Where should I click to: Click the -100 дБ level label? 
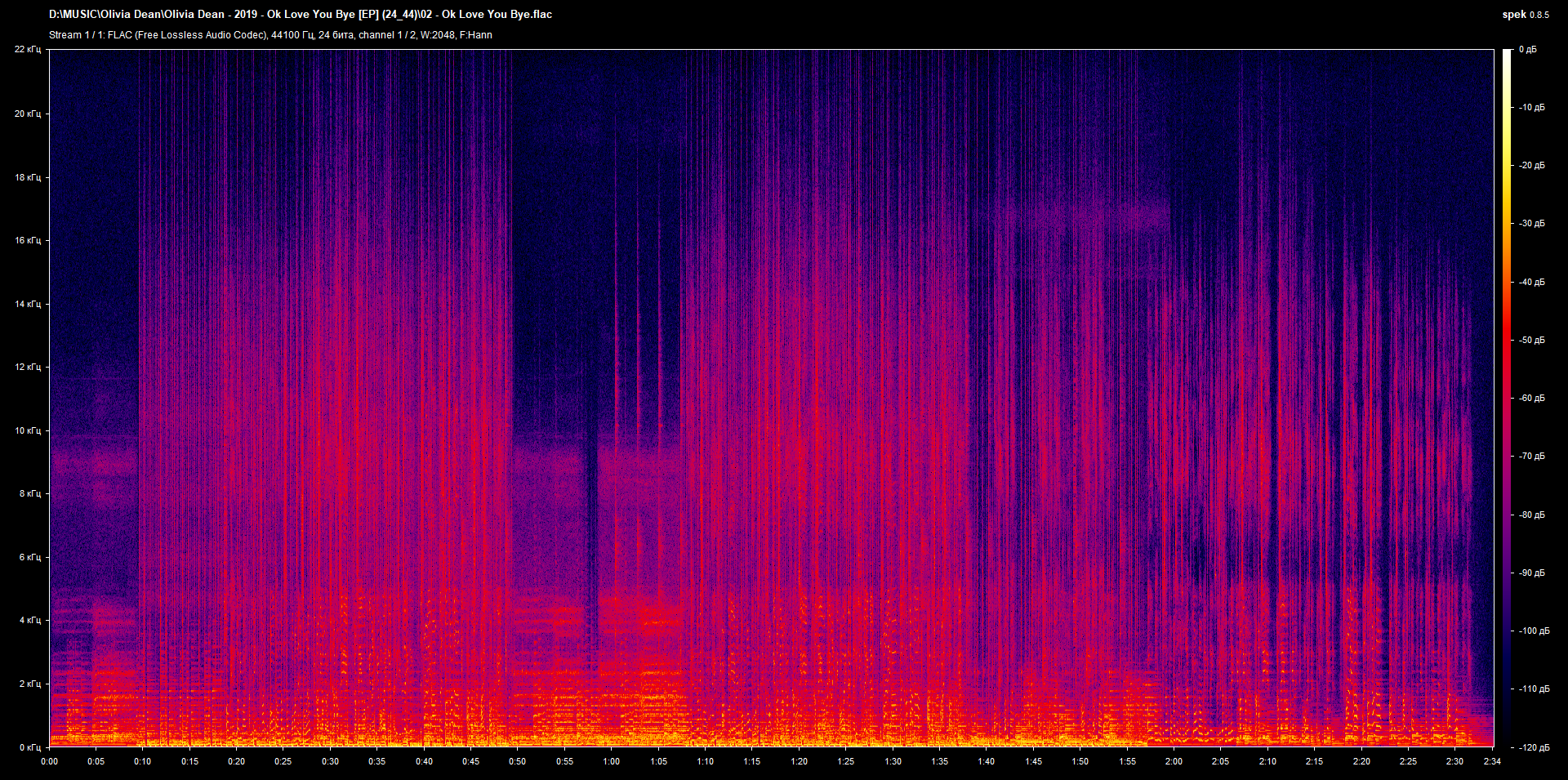[1534, 631]
